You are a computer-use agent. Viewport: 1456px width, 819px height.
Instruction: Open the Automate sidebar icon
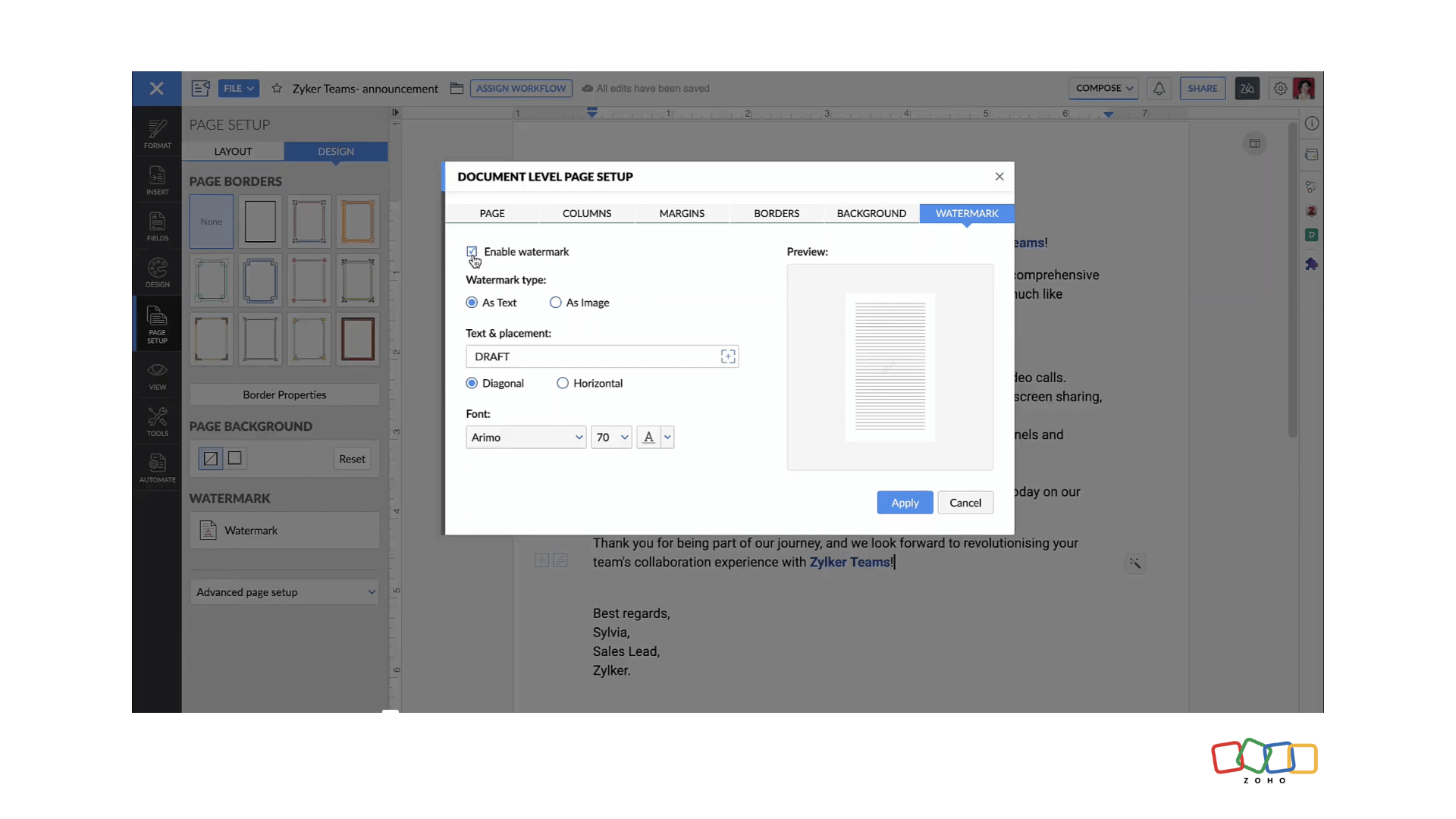157,468
